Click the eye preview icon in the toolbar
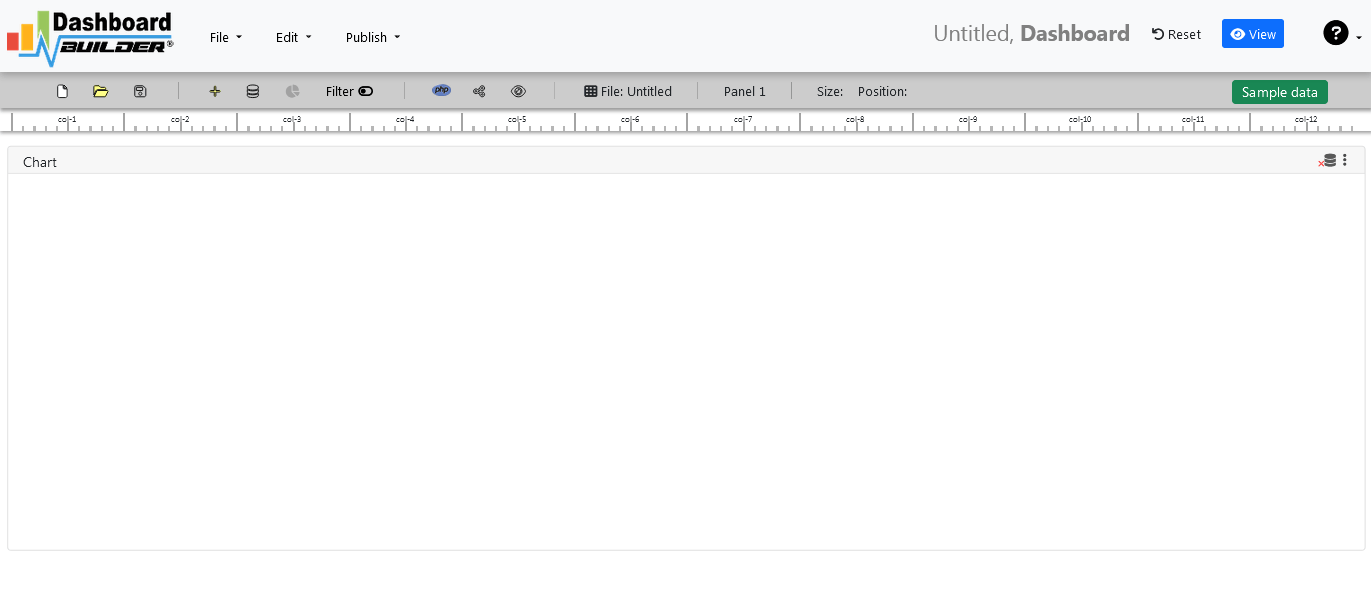This screenshot has width=1371, height=598. tap(518, 91)
